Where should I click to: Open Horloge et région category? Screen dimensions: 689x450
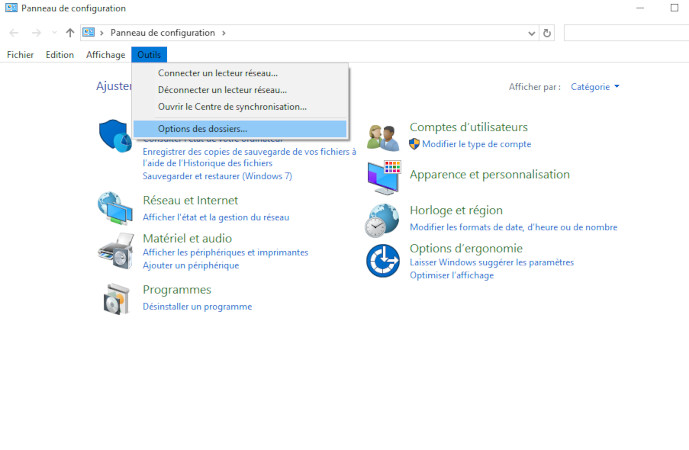[456, 210]
